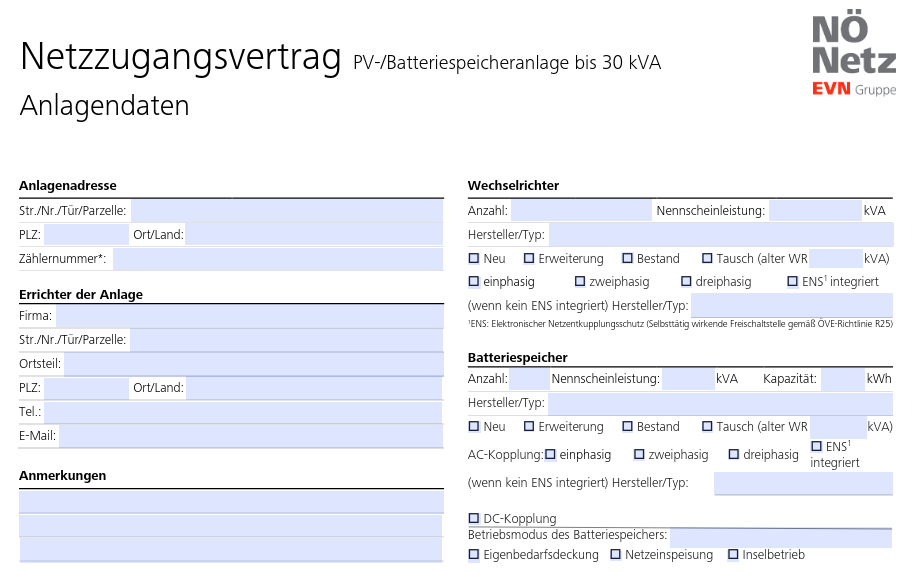
Task: Tick the Eigenbedarfsdeckung checkbox
Action: coord(474,554)
